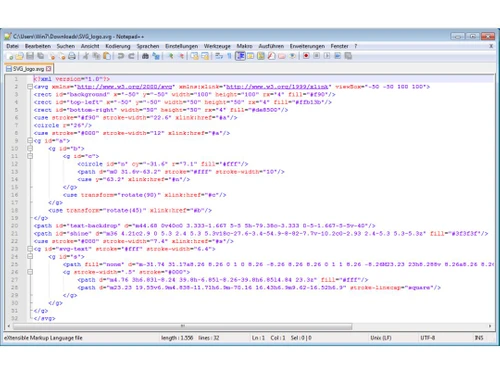Click the Close document toolbar icon

click(x=52, y=56)
